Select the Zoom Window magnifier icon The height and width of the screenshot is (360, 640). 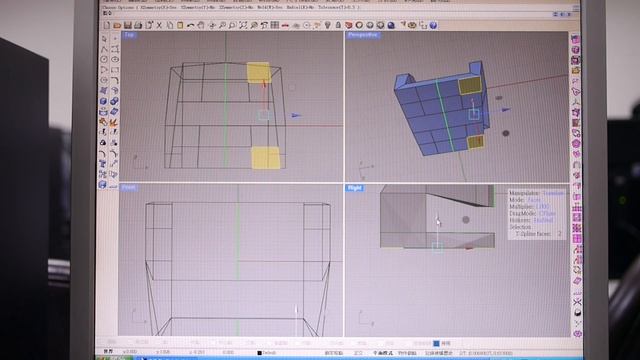pos(233,25)
